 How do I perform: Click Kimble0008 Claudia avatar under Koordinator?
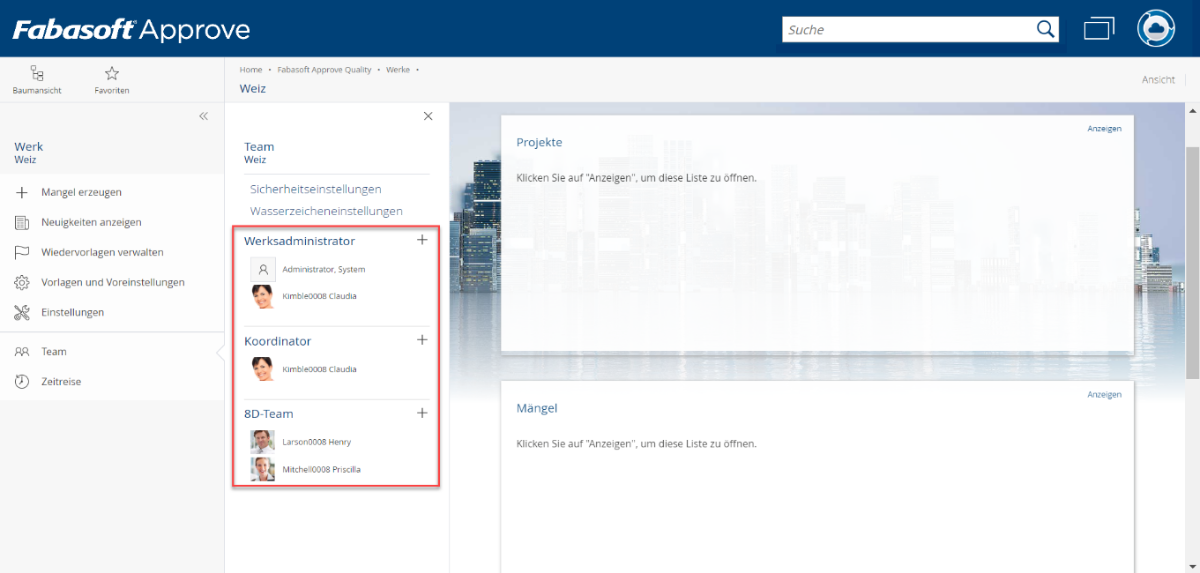262,369
